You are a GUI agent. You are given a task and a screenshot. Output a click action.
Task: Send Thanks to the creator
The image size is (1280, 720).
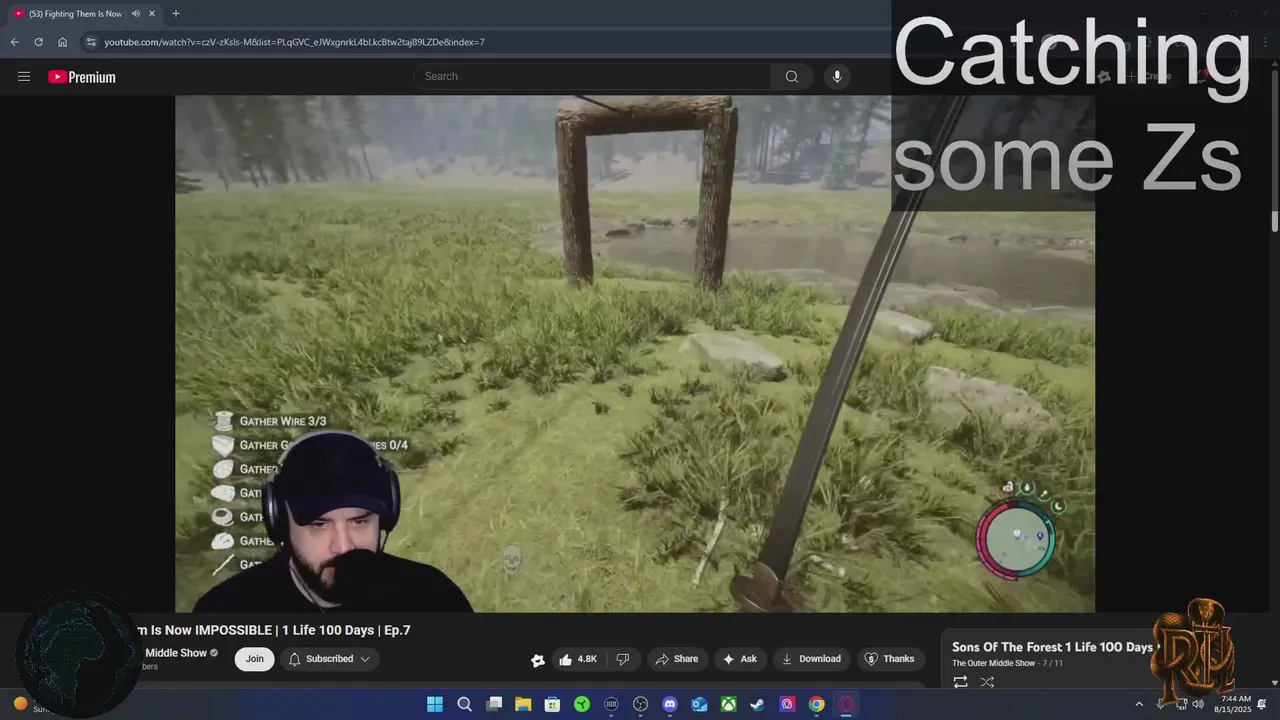click(889, 659)
